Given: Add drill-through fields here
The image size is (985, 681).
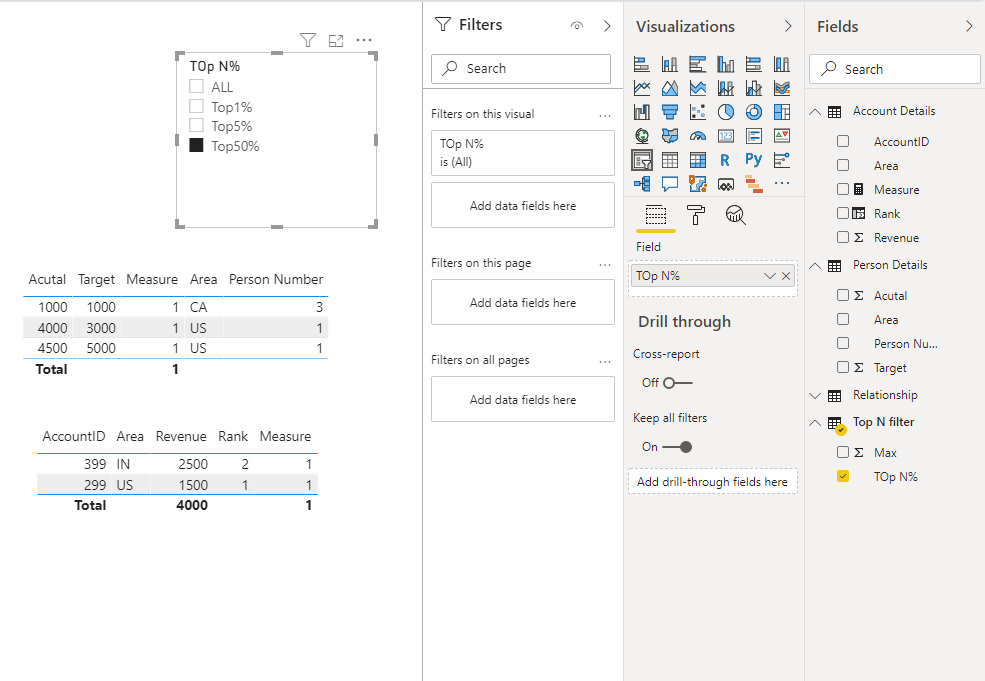Looking at the screenshot, I should click(x=712, y=481).
